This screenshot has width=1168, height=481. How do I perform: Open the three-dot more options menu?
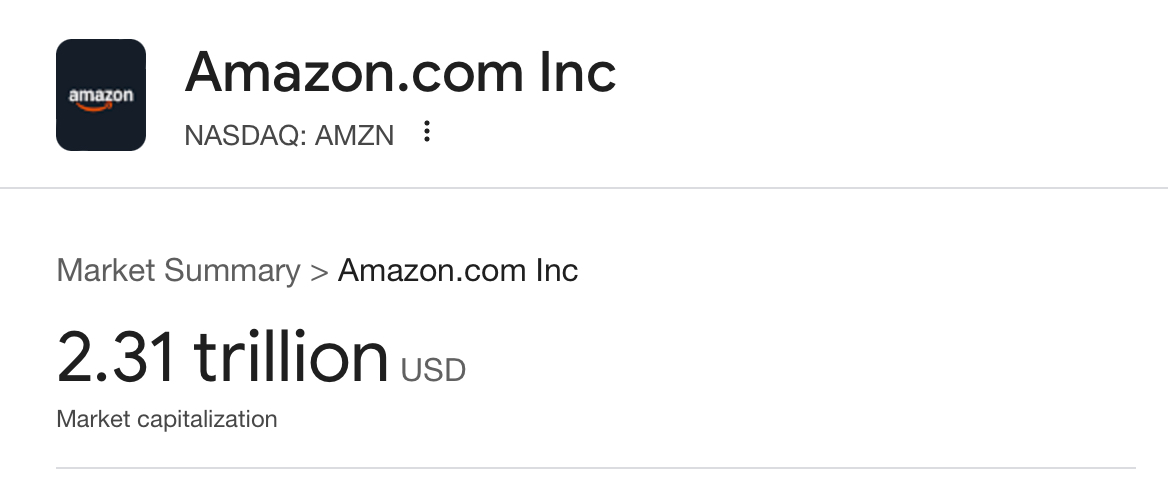pos(427,132)
